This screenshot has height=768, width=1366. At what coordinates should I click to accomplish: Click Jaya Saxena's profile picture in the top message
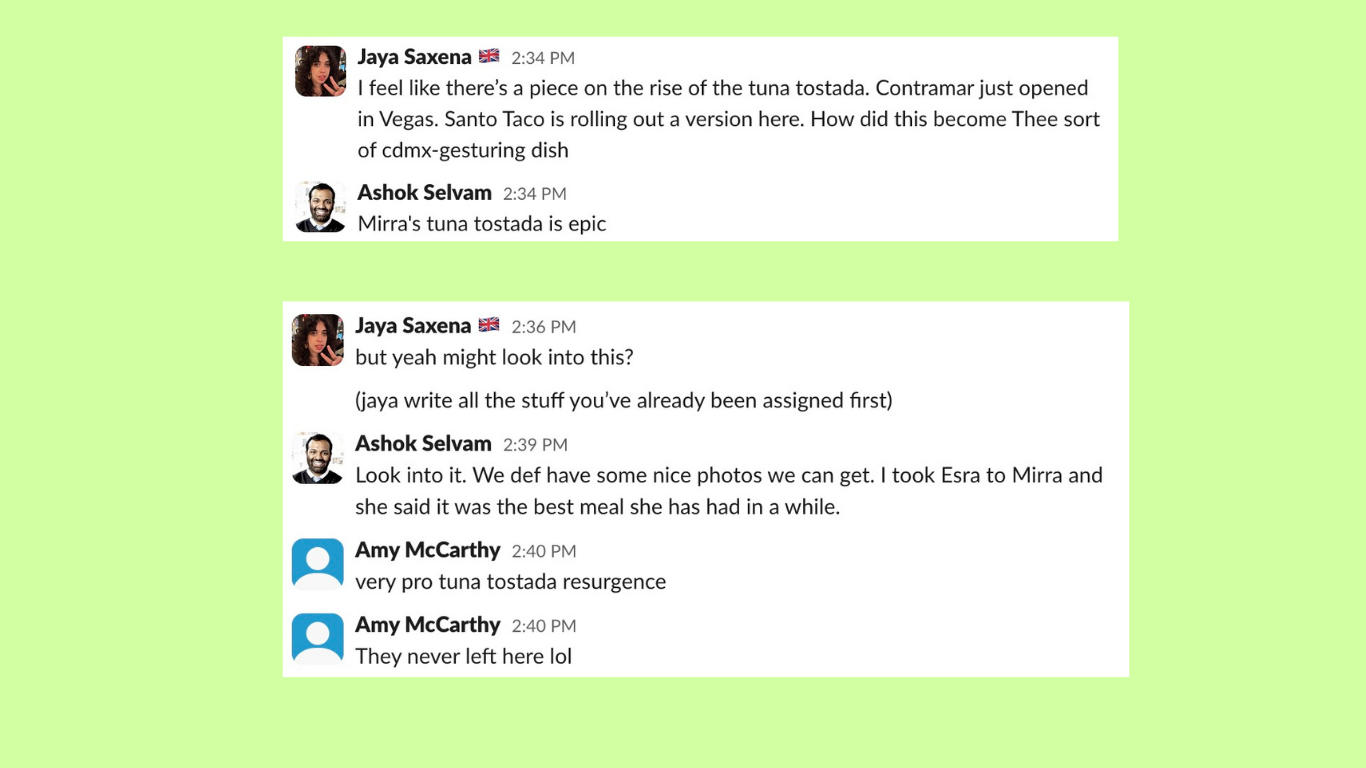click(320, 70)
